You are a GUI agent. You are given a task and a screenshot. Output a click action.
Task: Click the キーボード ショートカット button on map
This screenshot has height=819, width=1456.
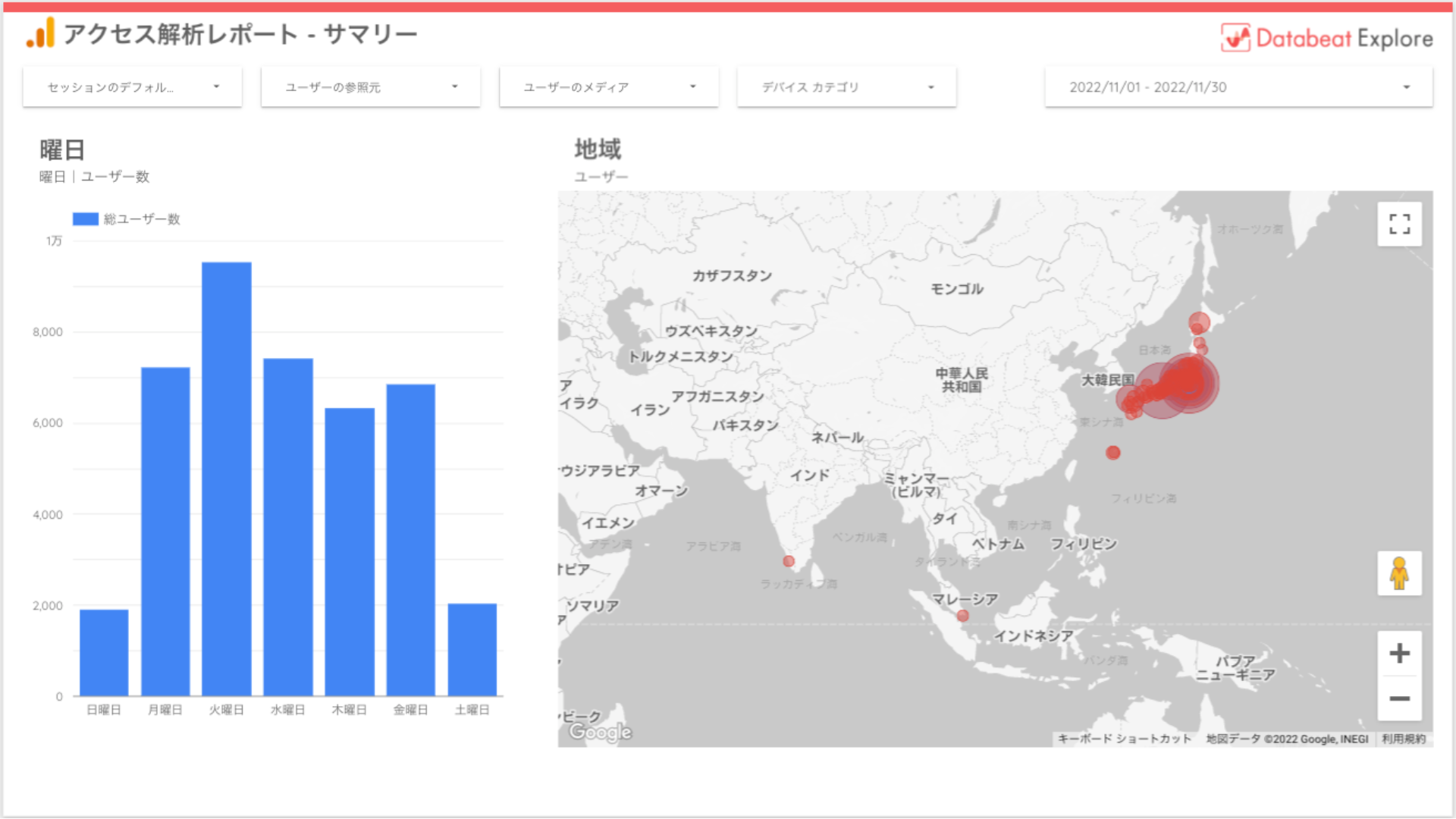(x=1124, y=739)
